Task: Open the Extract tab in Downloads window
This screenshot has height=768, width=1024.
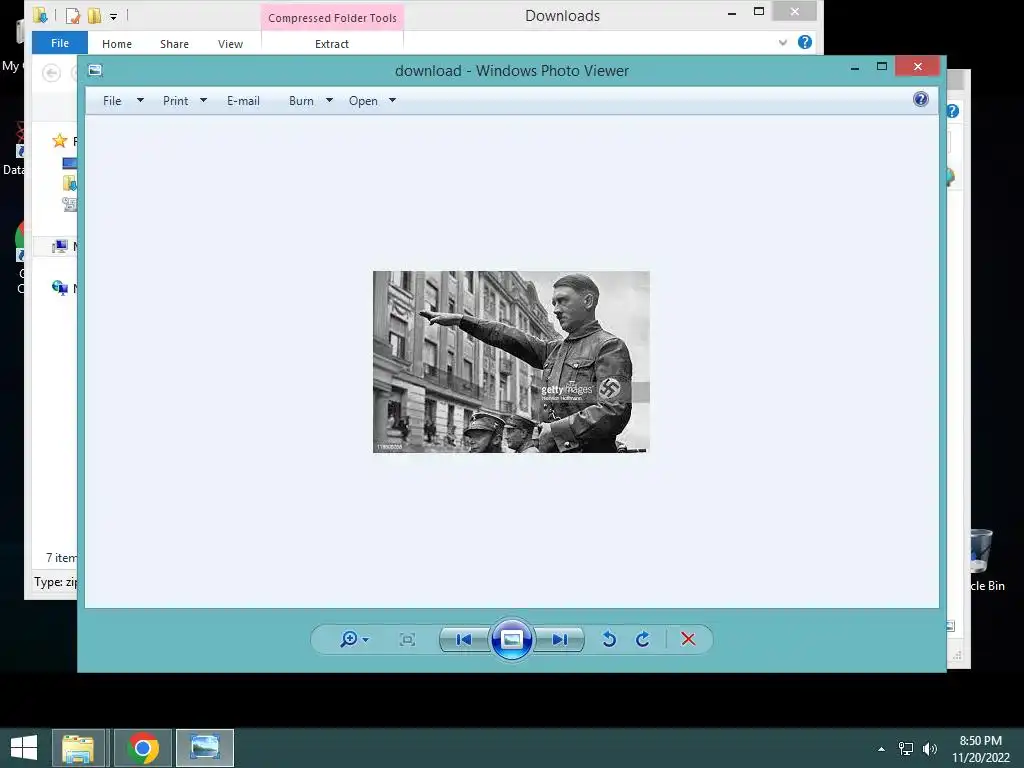Action: pyautogui.click(x=332, y=44)
